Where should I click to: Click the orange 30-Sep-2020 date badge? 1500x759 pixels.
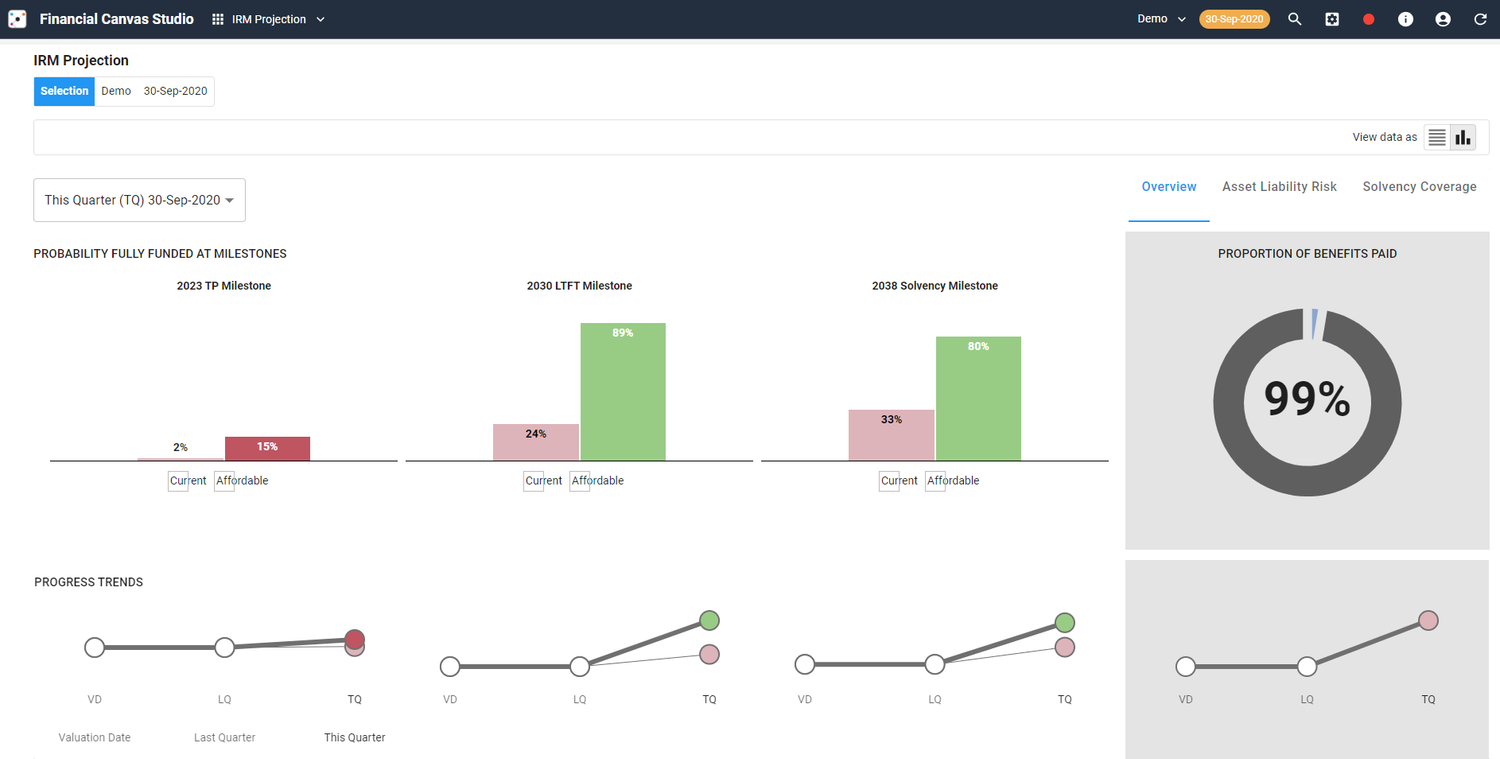[1235, 19]
